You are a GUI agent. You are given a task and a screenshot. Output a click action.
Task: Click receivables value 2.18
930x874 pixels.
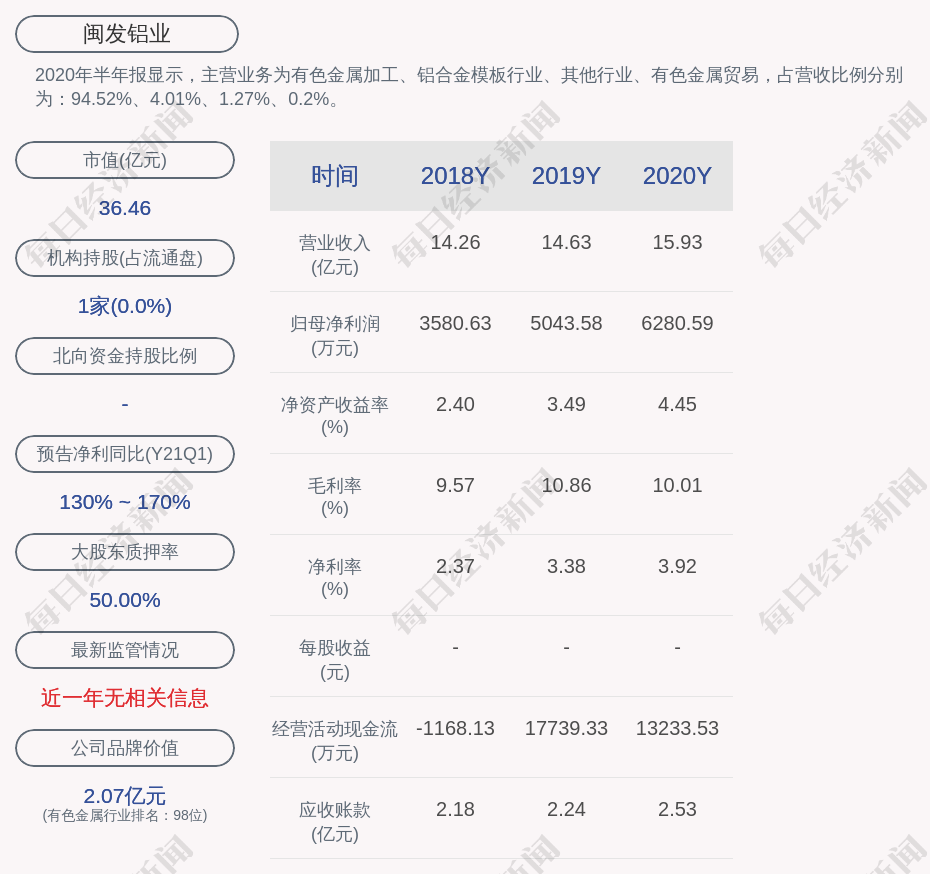[456, 809]
